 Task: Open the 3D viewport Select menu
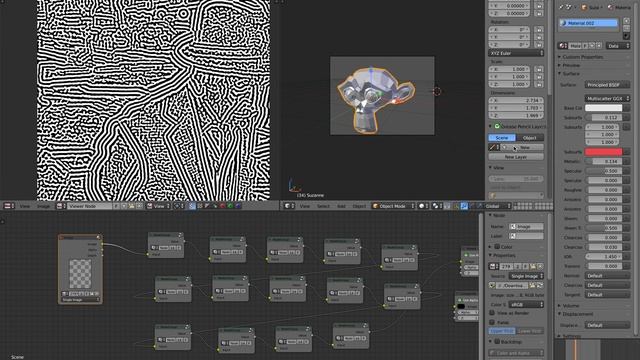(x=323, y=206)
